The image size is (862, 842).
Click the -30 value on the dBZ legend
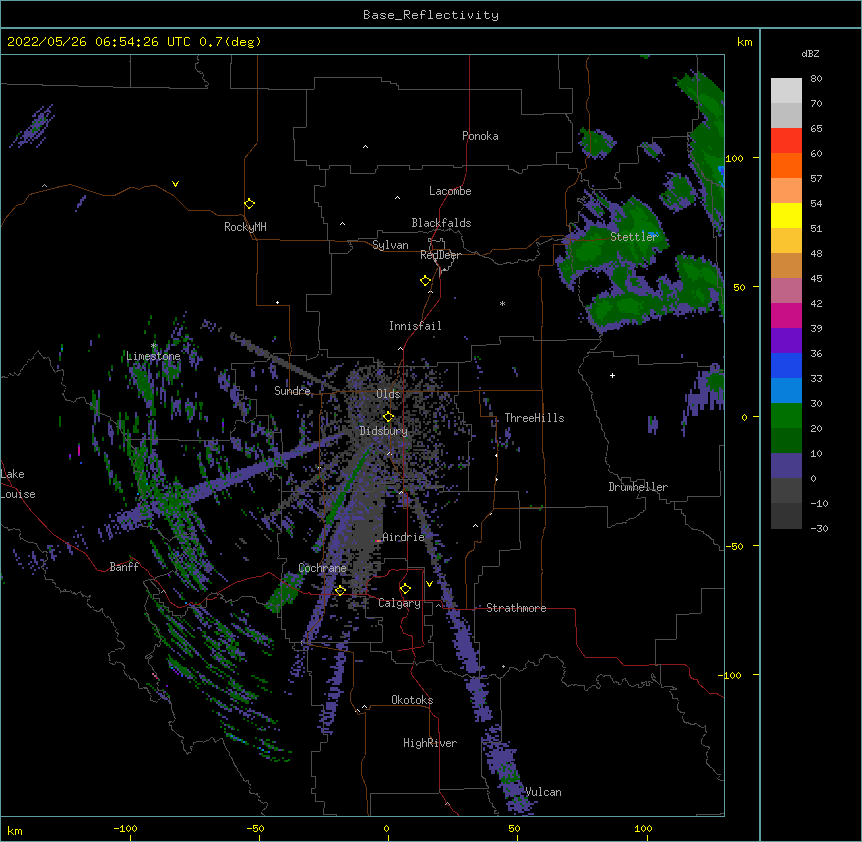[819, 529]
